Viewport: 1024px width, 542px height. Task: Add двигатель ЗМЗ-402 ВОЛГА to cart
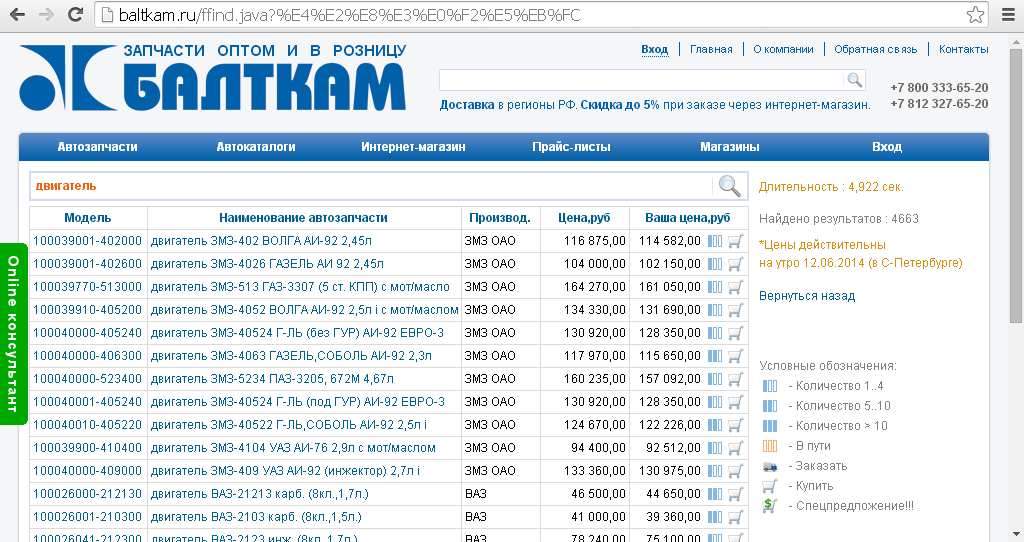(736, 241)
